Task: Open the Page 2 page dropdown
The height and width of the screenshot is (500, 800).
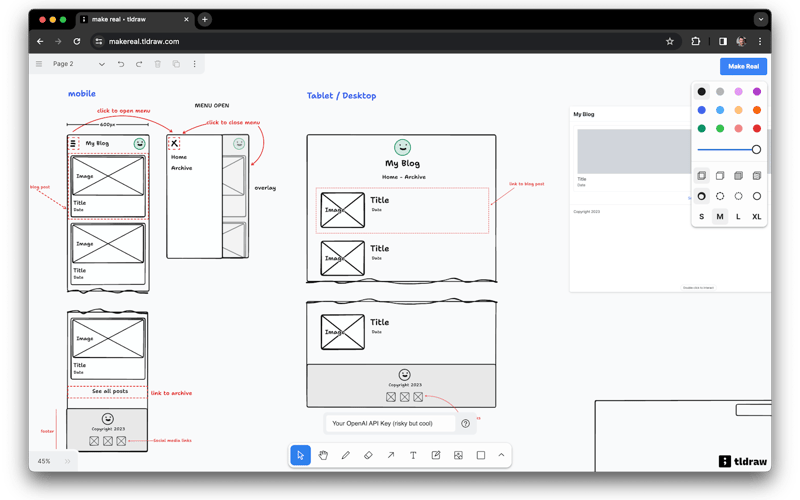Action: (79, 64)
